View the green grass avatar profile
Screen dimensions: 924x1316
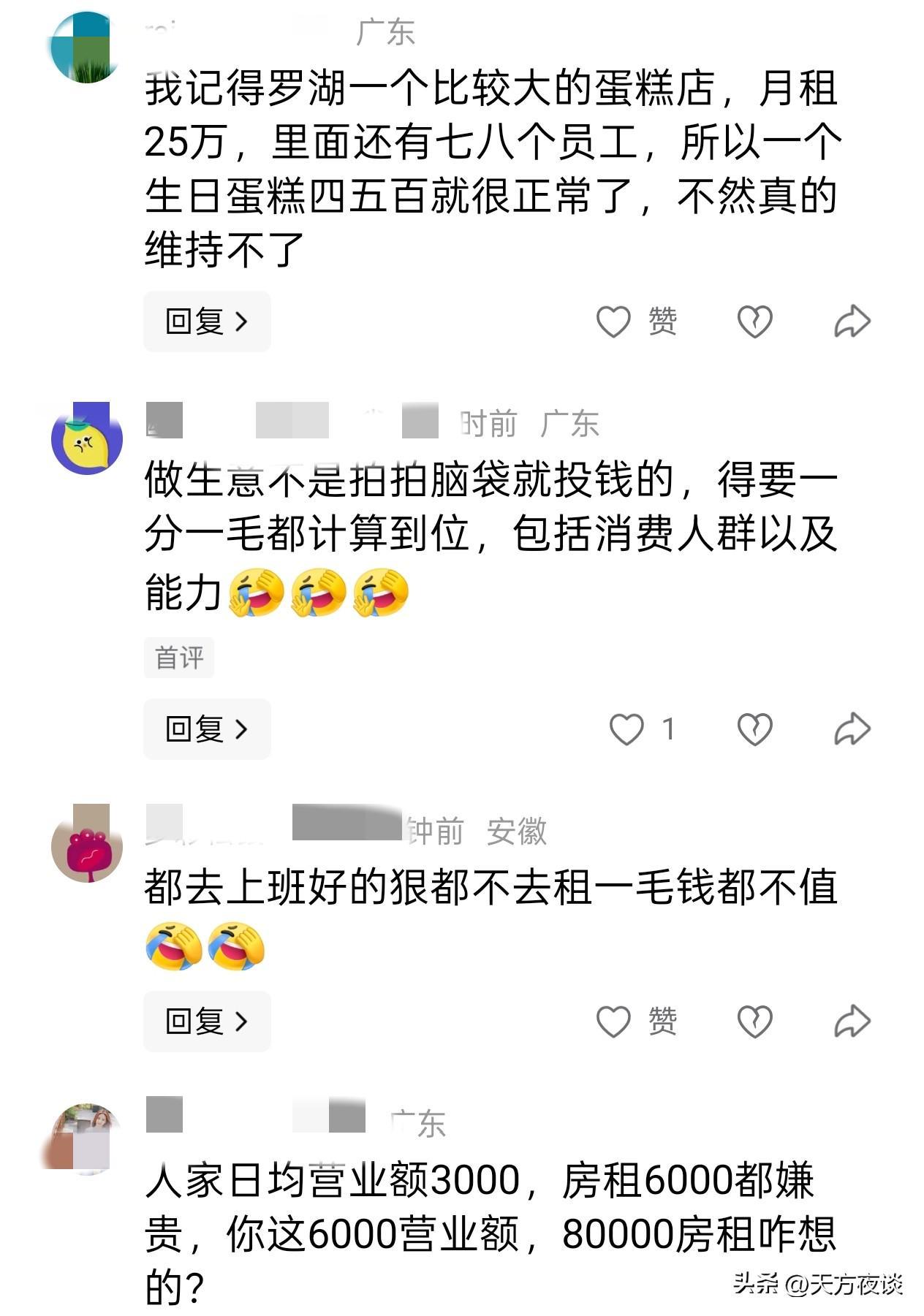coord(86,47)
